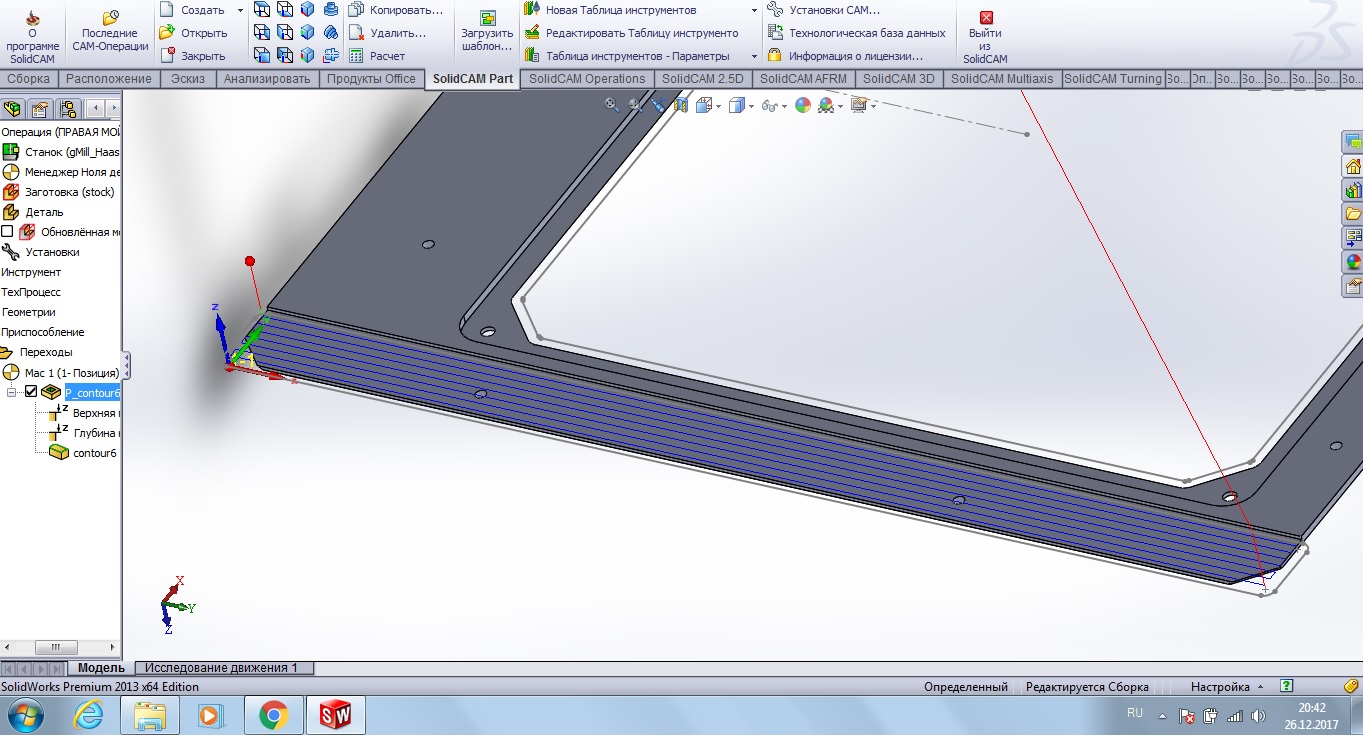Open Информация о лицензии

845,56
